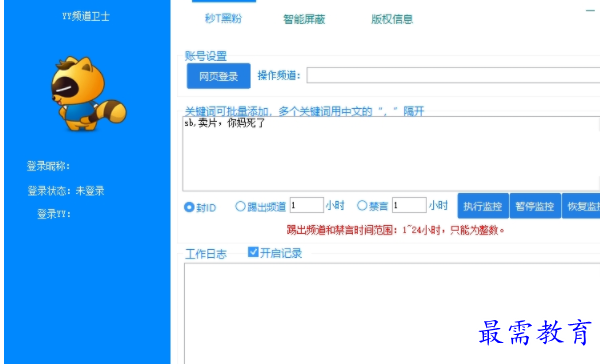
Task: Click inside the 工作日志 log area
Action: pyautogui.click(x=392, y=313)
